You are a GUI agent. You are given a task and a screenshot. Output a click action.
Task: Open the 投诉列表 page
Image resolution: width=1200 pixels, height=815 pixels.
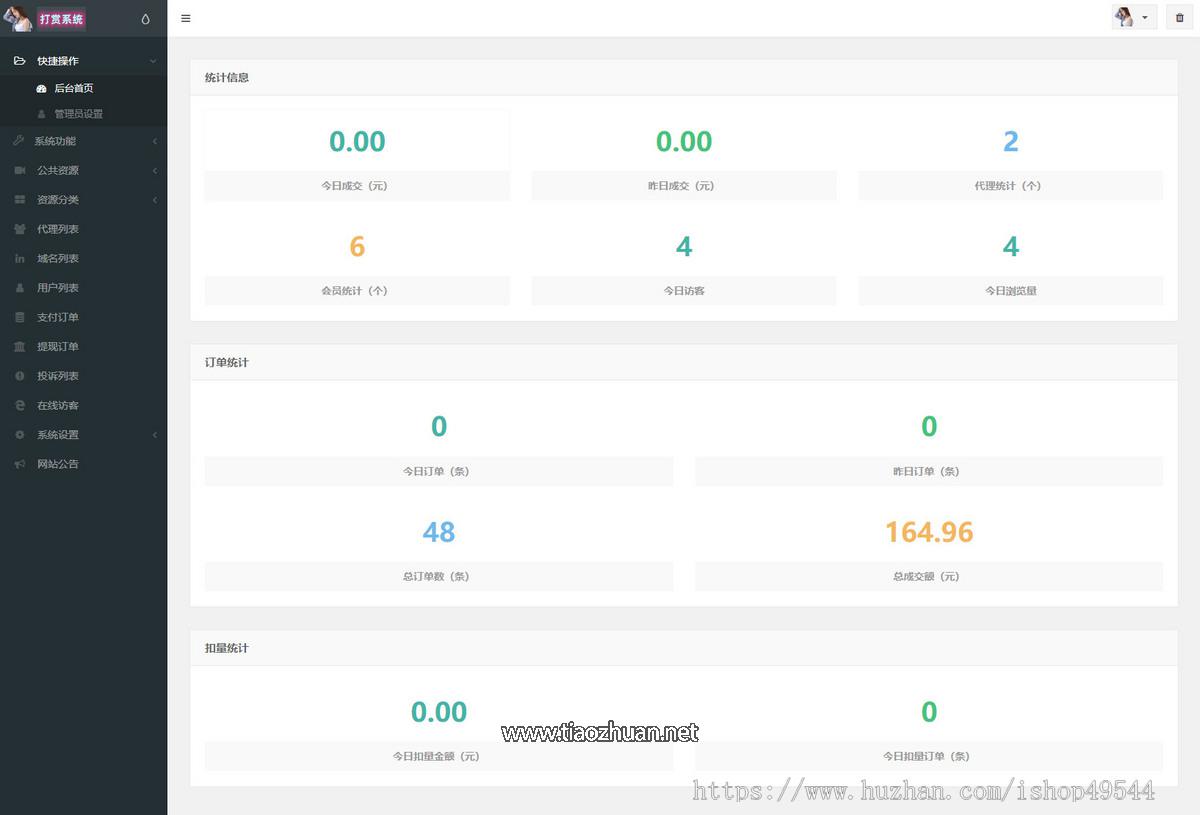[x=58, y=376]
